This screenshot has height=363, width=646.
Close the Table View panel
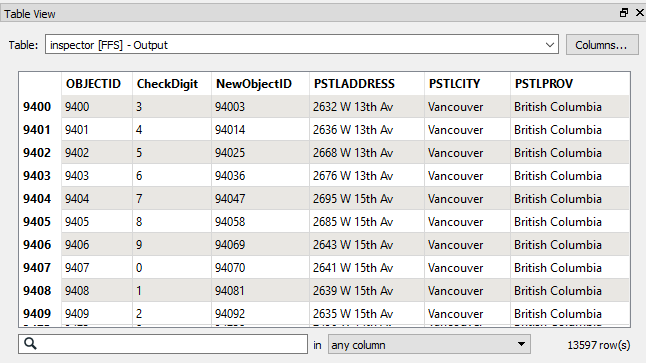(640, 13)
